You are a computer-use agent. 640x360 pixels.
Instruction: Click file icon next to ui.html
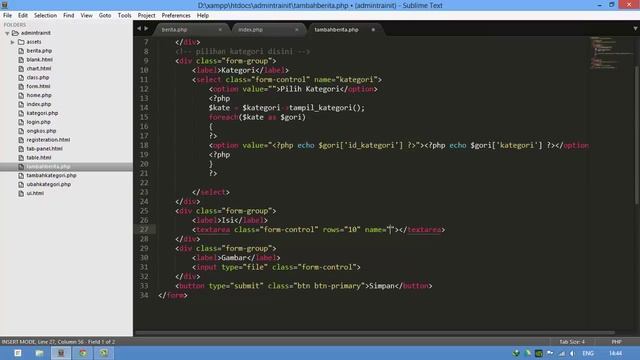click(x=21, y=194)
